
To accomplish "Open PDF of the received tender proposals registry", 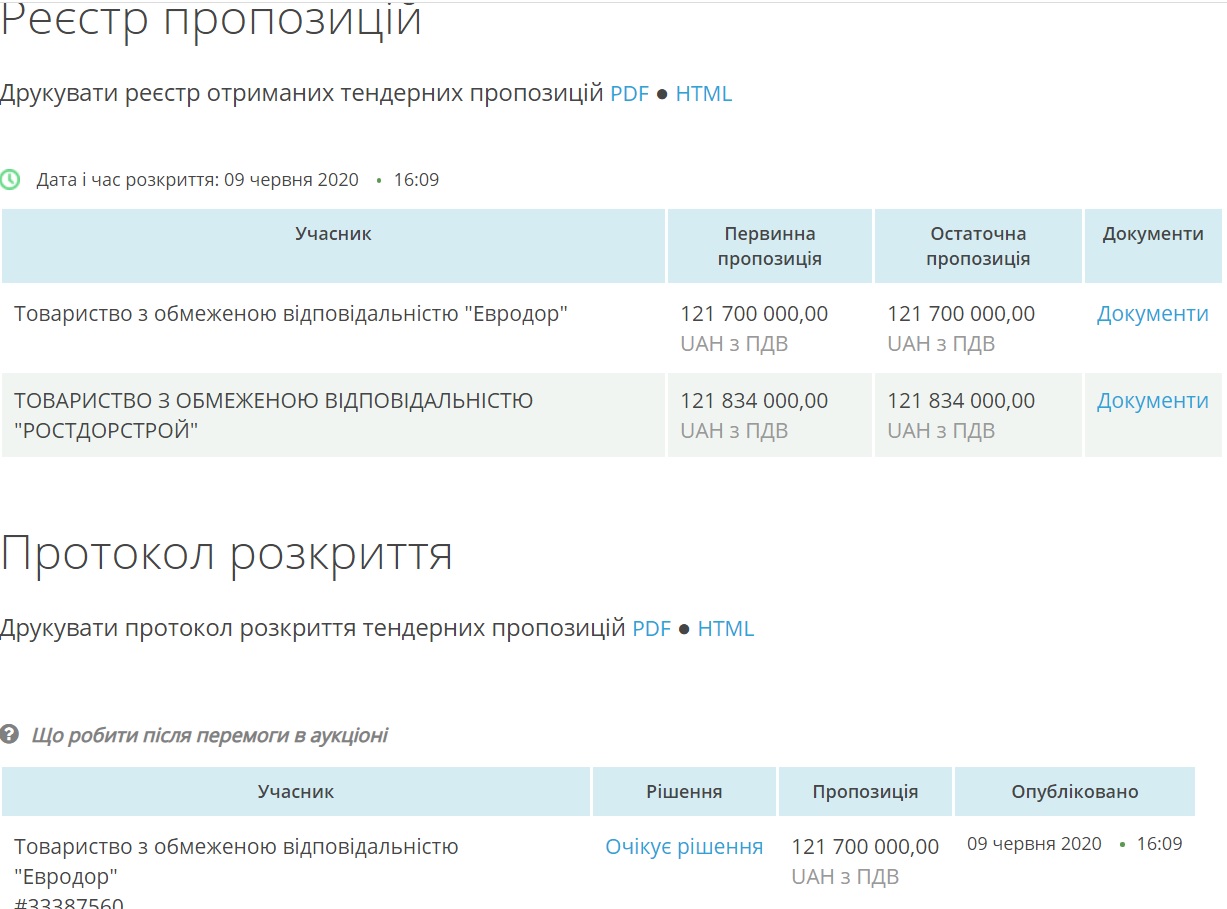I will (x=629, y=94).
